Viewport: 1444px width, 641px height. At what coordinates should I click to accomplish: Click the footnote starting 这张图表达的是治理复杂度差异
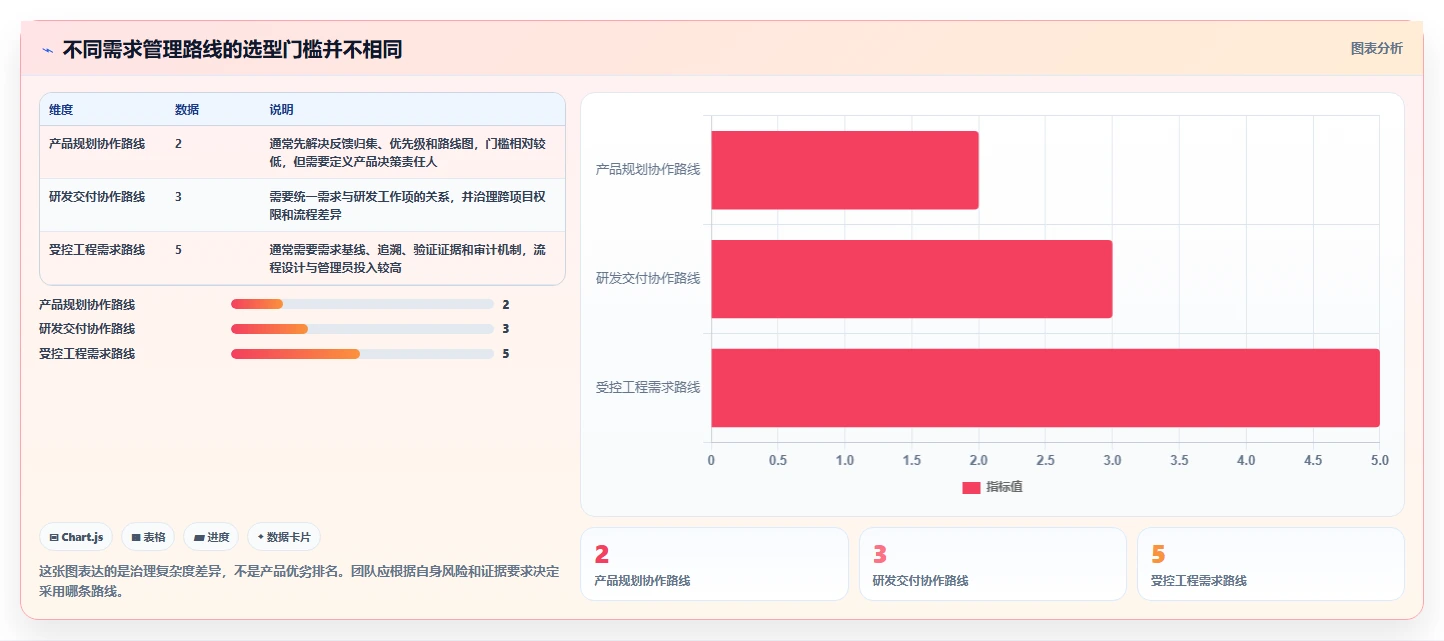pos(299,581)
